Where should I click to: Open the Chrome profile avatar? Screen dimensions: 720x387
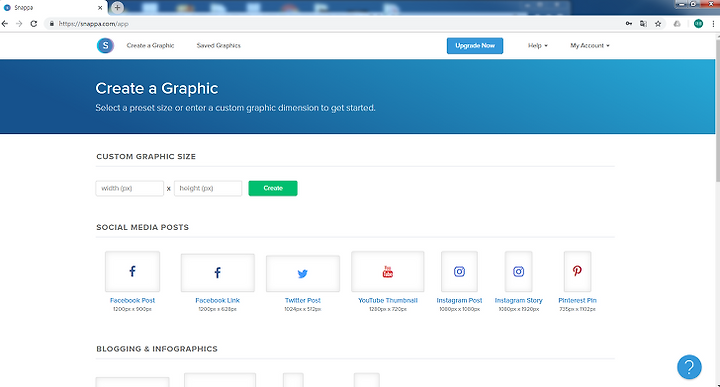[x=698, y=24]
